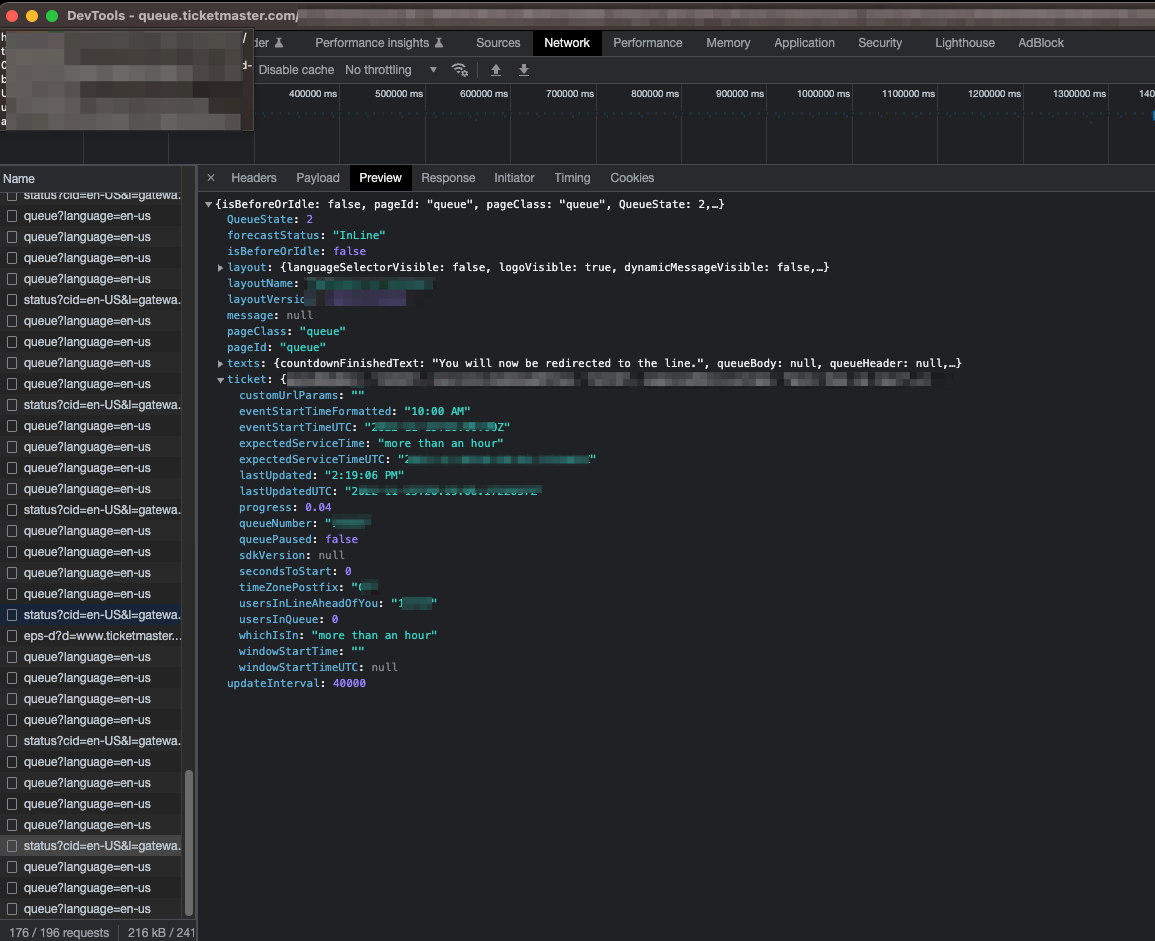Select the Network panel tab

point(566,43)
